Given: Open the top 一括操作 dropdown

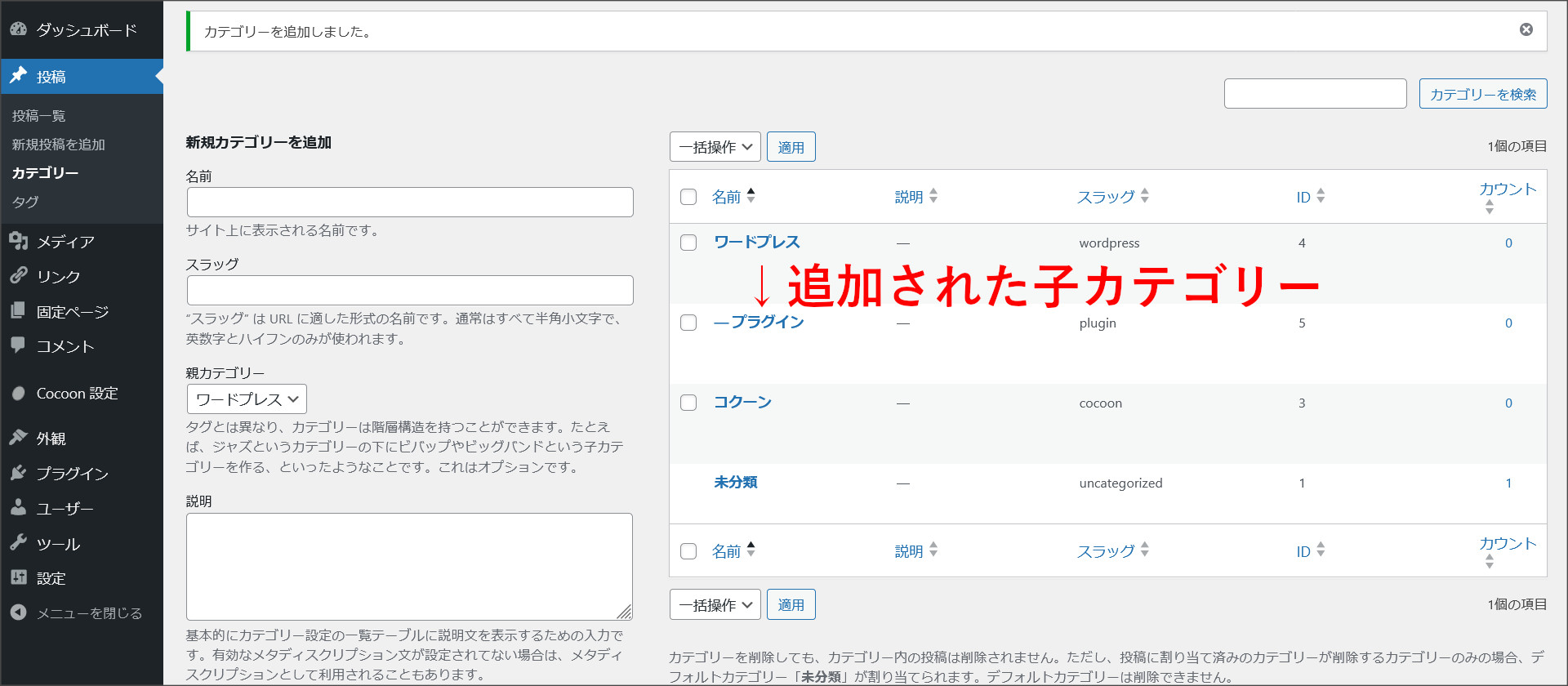Looking at the screenshot, I should (x=715, y=147).
